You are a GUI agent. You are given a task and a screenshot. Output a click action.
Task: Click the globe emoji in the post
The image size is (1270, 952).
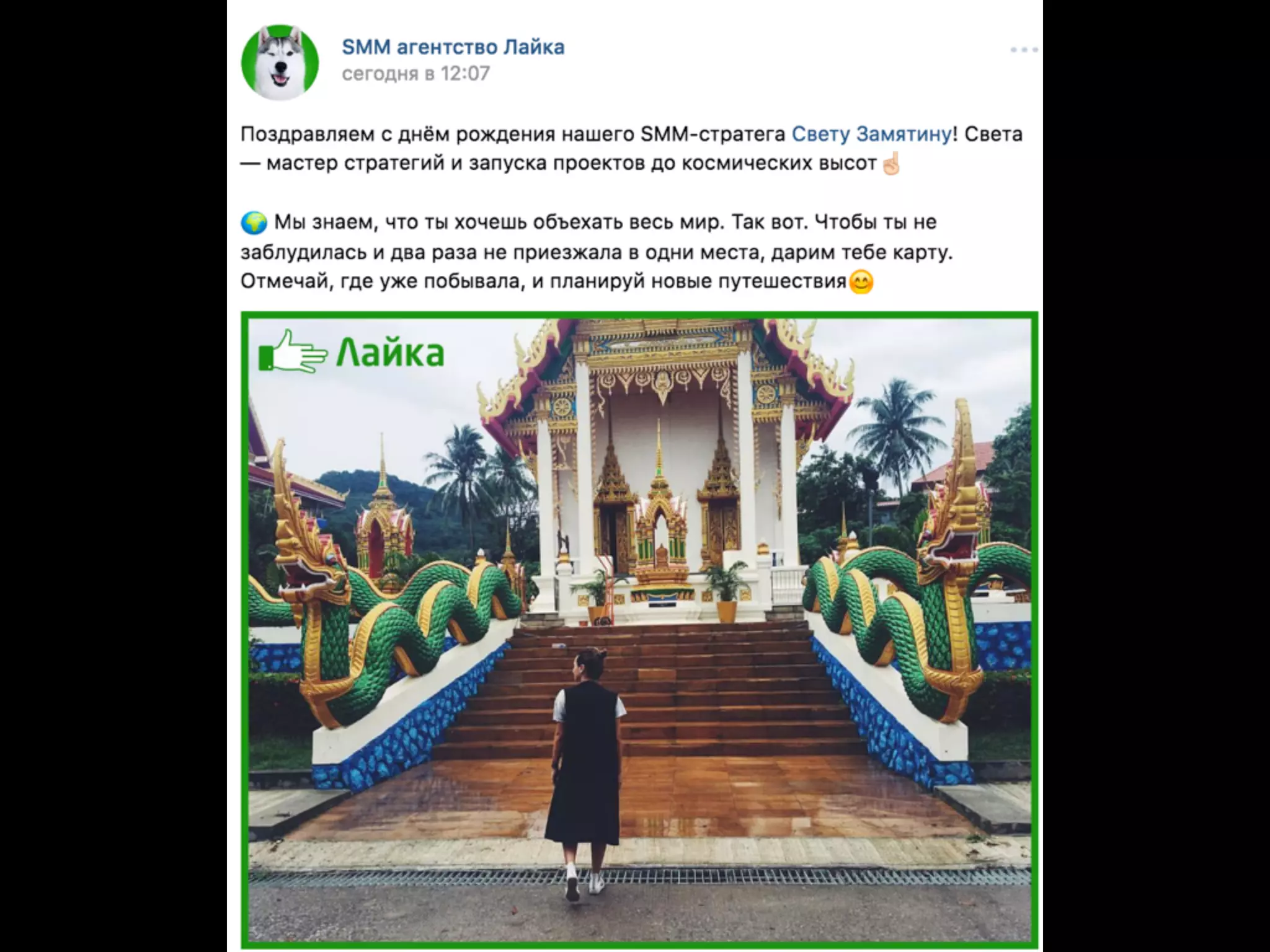[x=254, y=223]
